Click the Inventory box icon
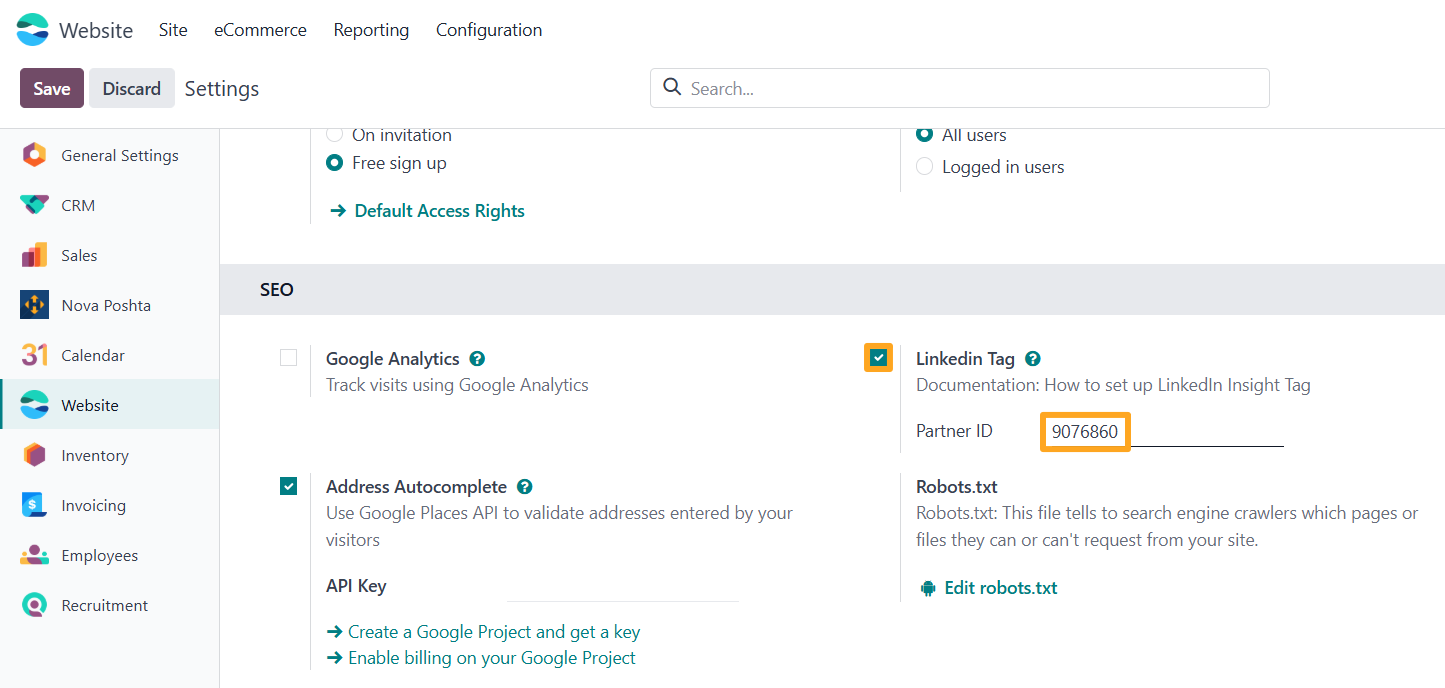This screenshot has width=1445, height=688. coord(34,455)
